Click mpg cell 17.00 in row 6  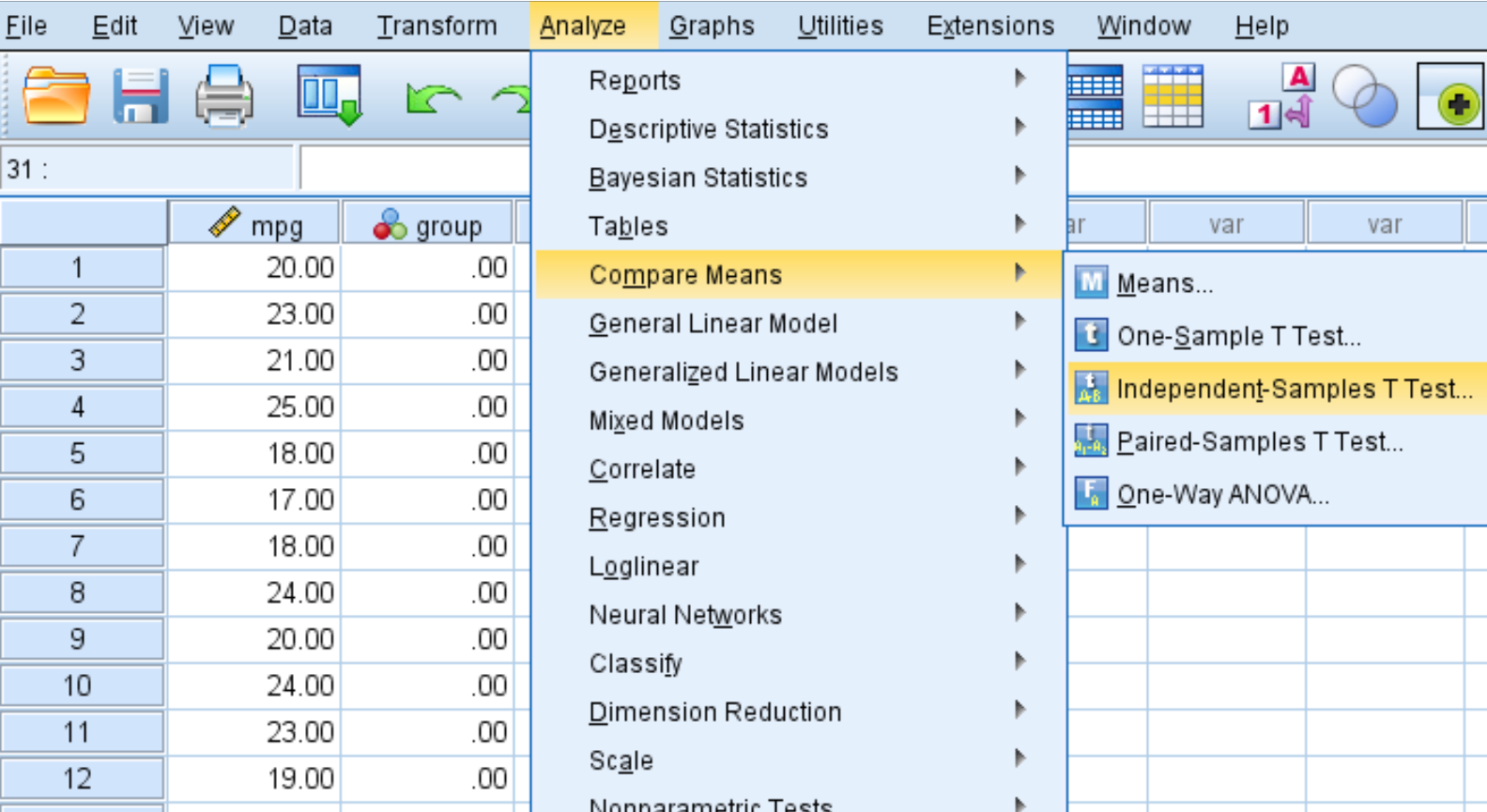(253, 499)
